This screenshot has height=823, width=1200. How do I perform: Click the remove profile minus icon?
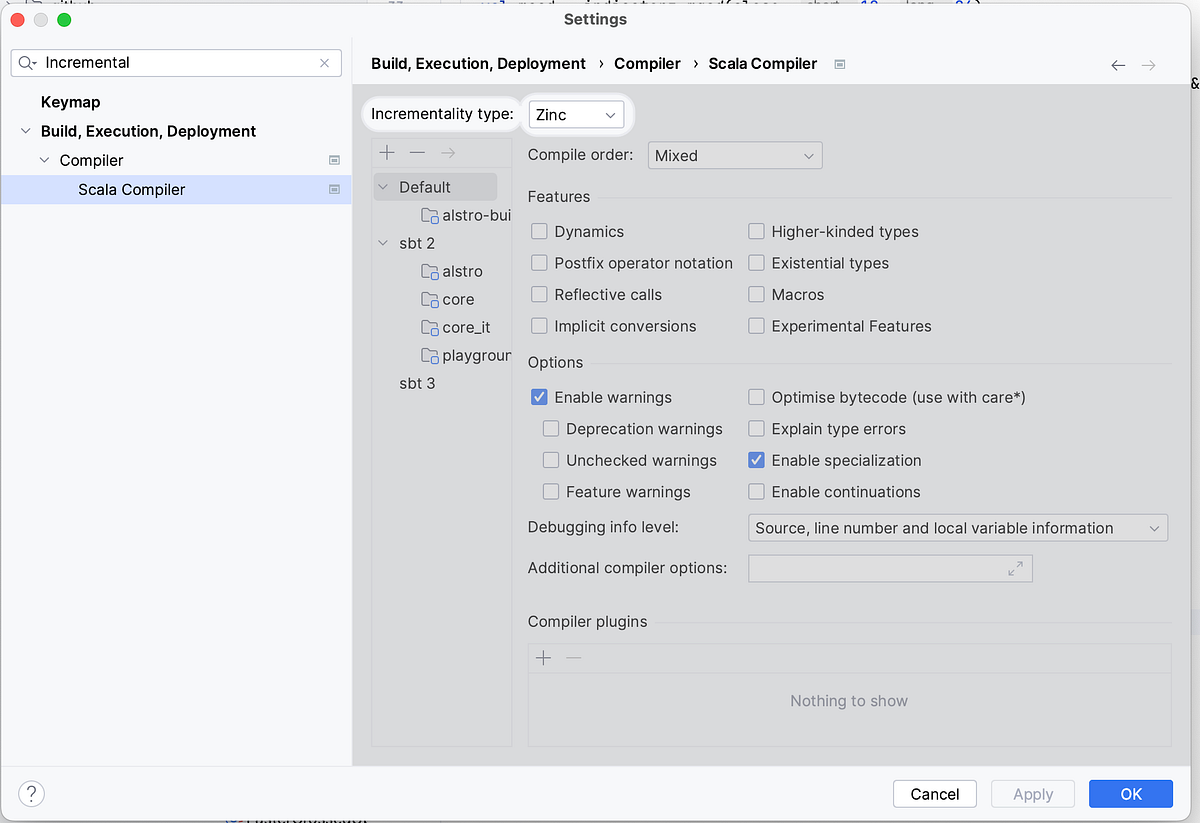tap(417, 152)
